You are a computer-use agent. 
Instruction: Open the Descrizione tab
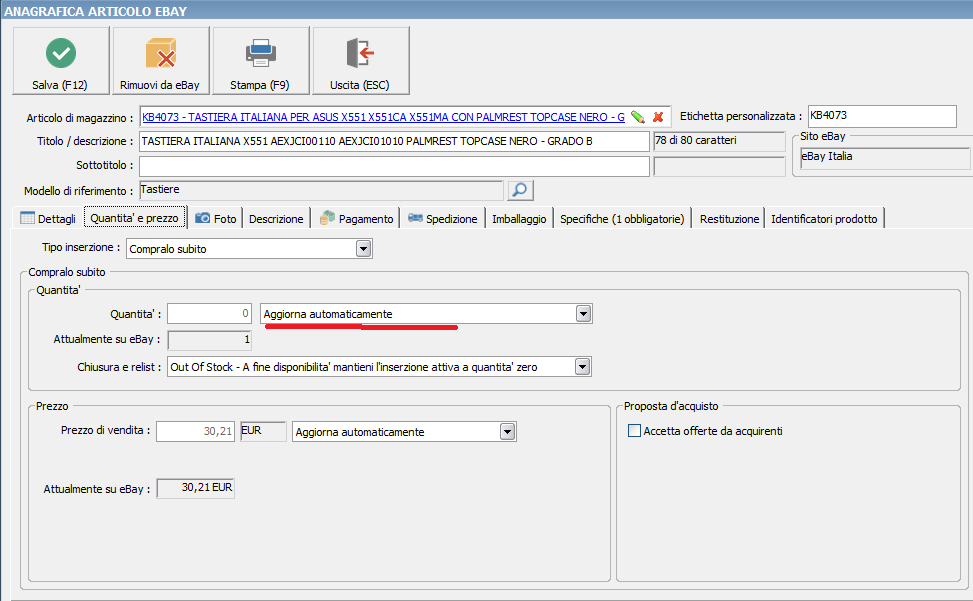click(276, 218)
